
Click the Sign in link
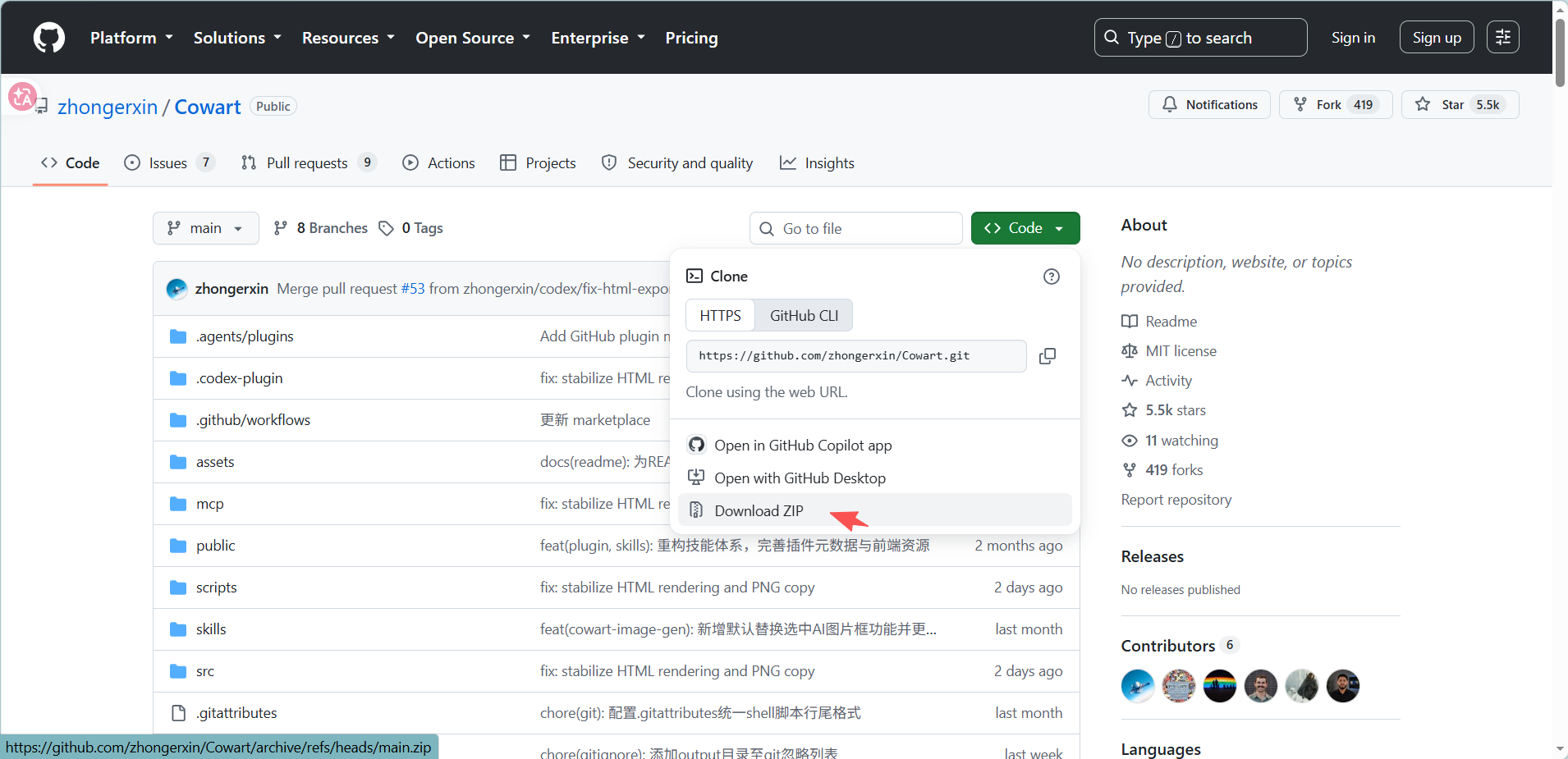click(1353, 38)
